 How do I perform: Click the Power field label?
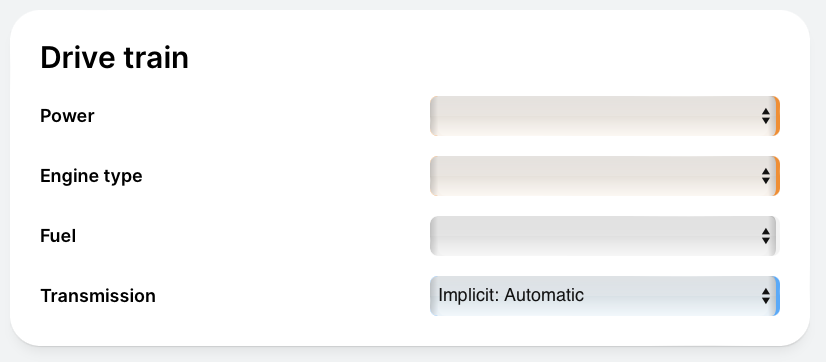tap(67, 116)
